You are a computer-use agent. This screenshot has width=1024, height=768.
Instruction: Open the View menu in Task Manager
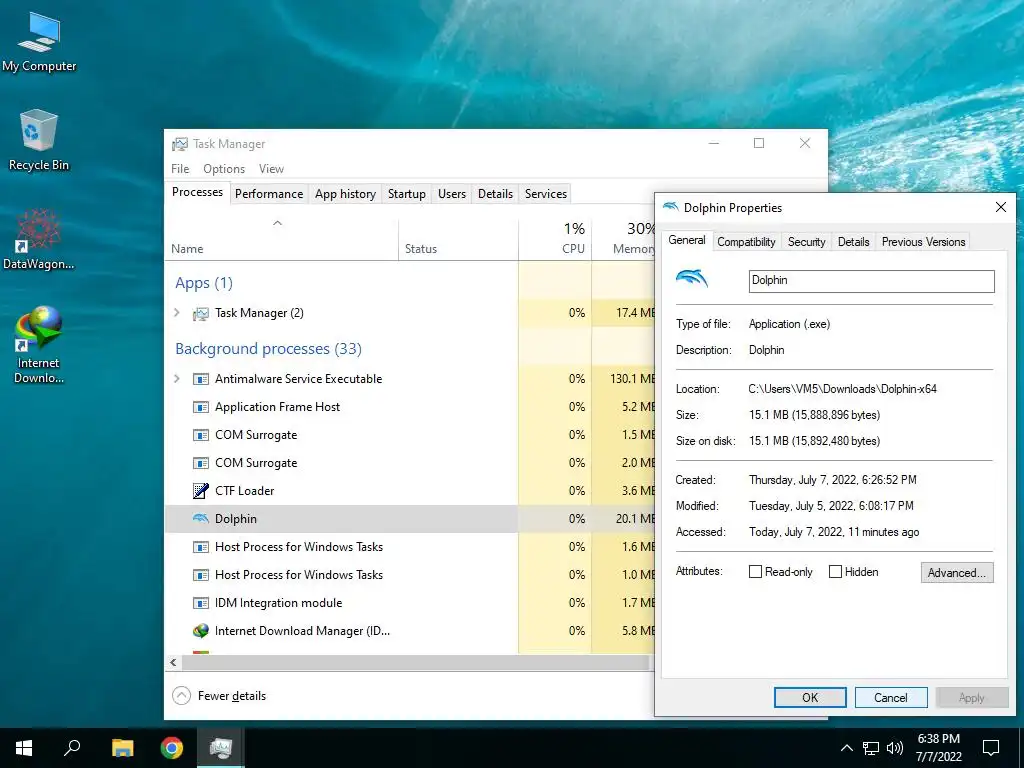pos(271,168)
